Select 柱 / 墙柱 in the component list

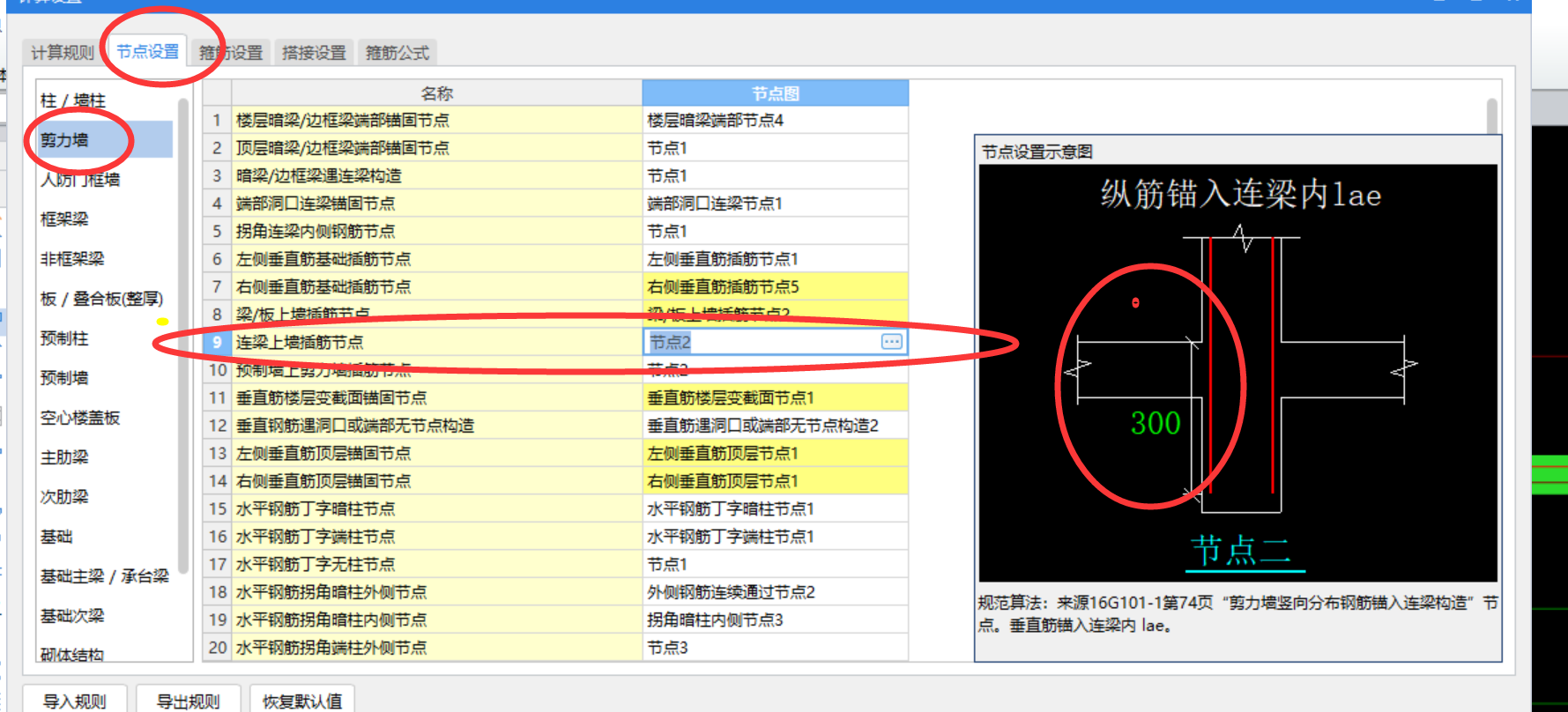73,100
